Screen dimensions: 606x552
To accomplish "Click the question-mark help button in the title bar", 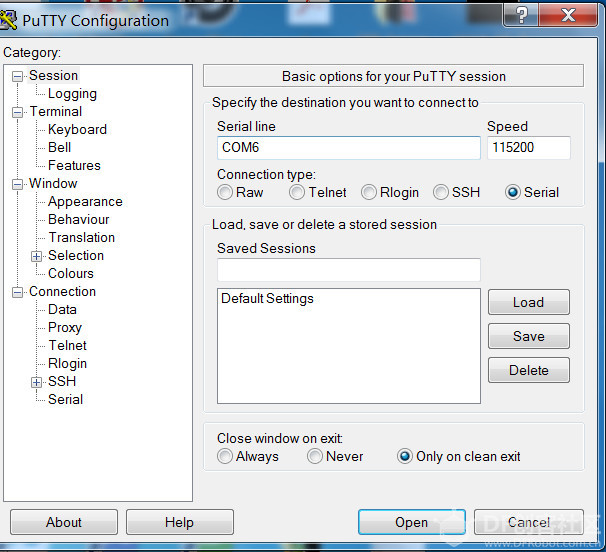I will [x=521, y=15].
